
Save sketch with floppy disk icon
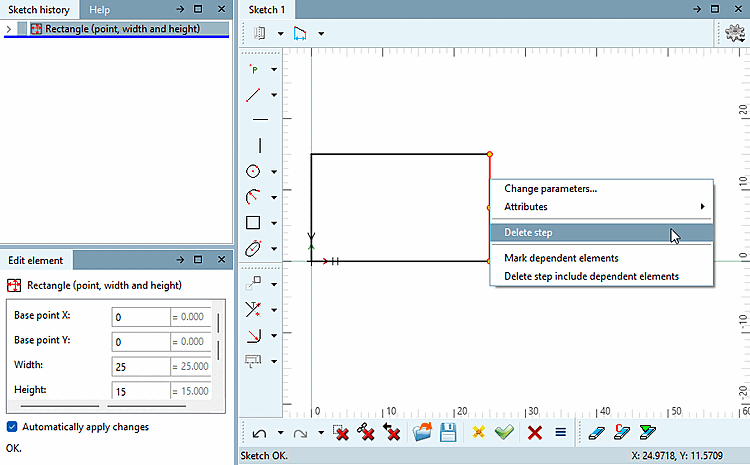pos(448,432)
